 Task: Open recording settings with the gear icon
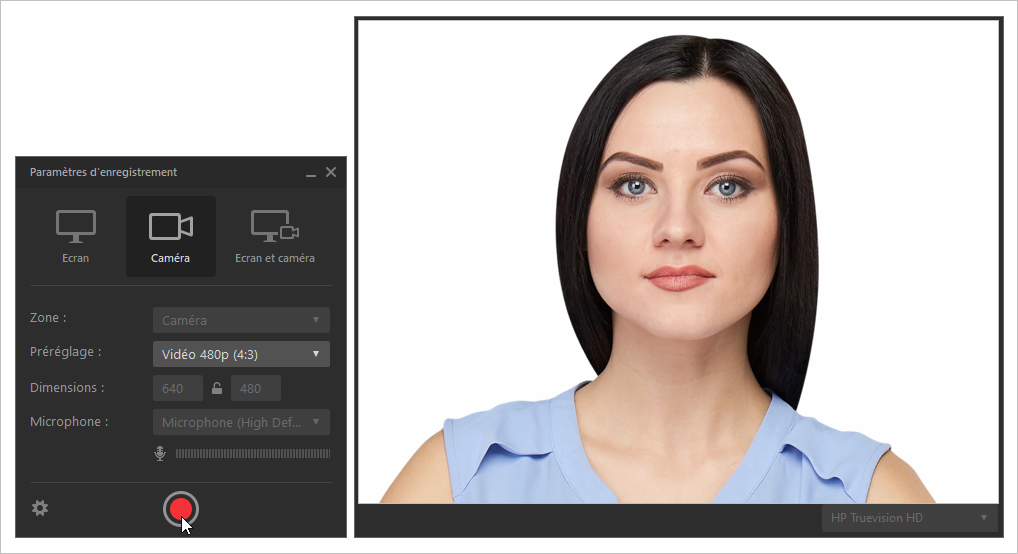(40, 508)
